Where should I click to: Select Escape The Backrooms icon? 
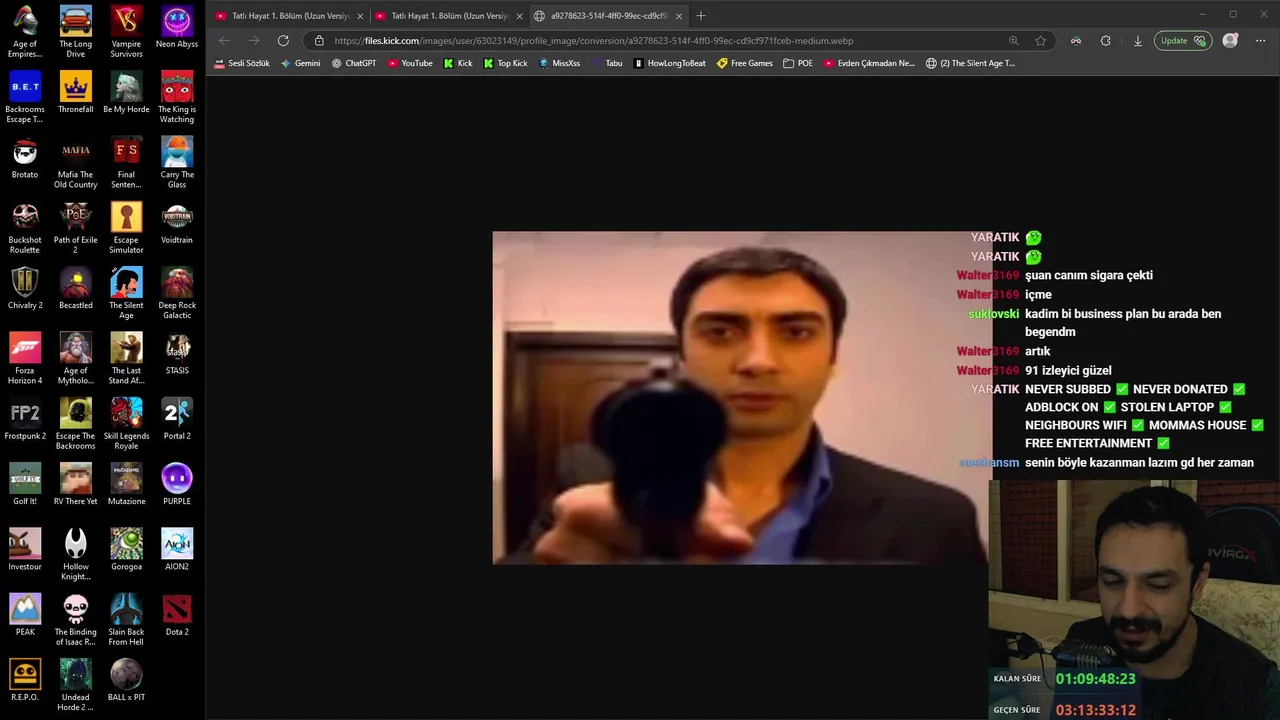(x=76, y=423)
